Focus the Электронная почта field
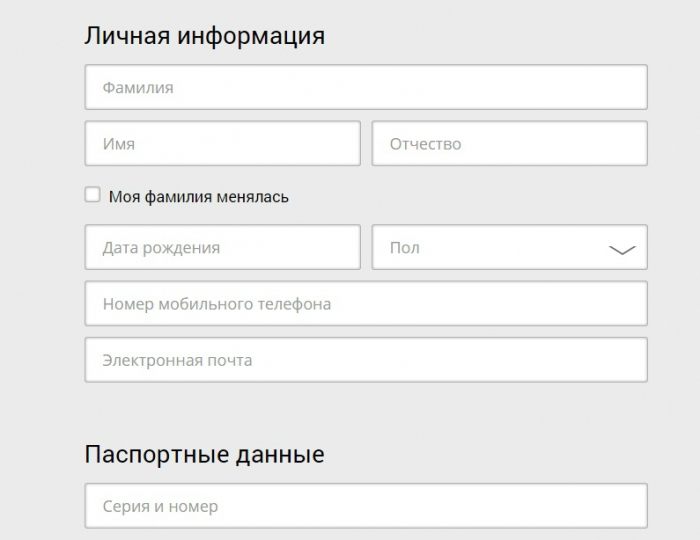 [x=366, y=359]
